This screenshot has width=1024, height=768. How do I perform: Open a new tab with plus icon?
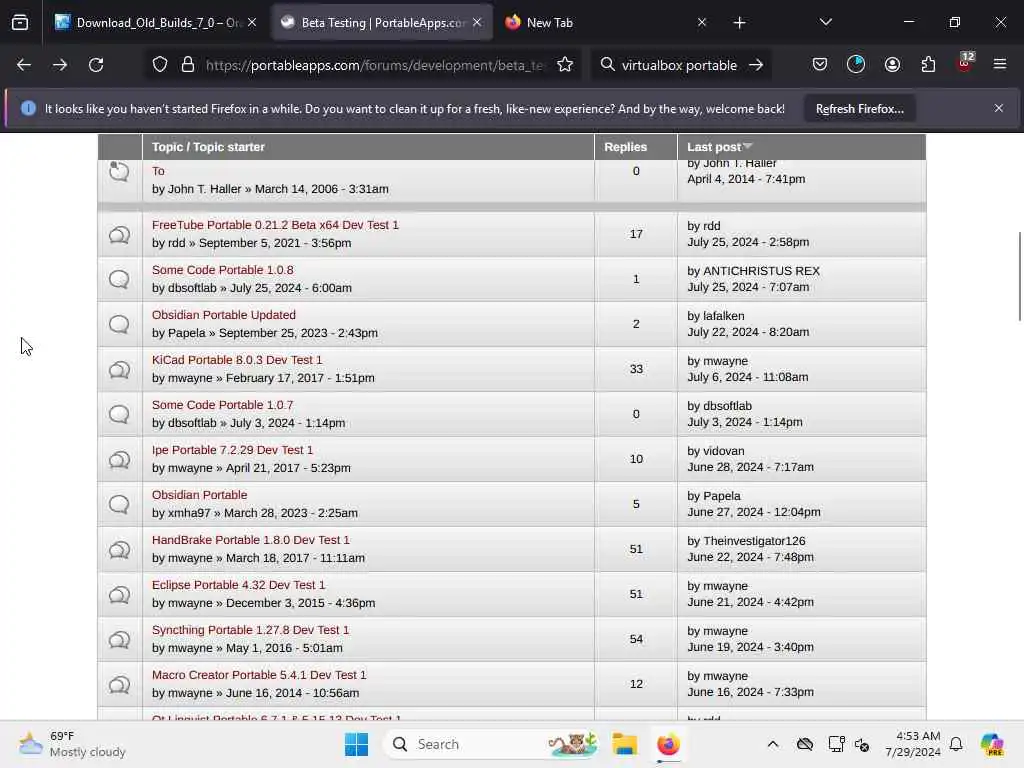click(739, 23)
